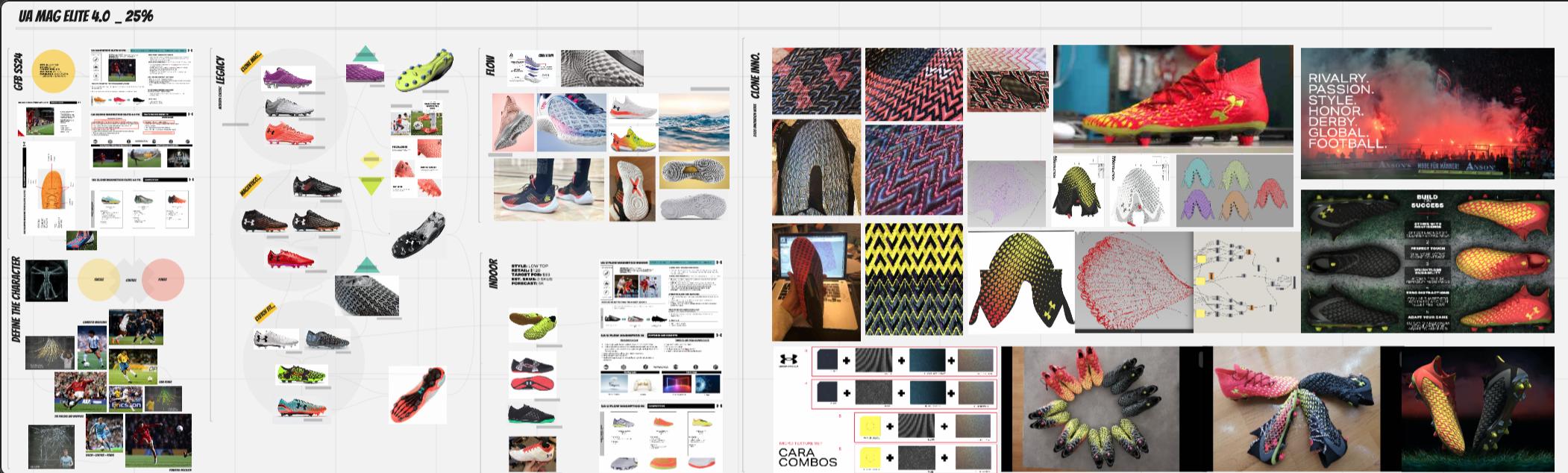1568x473 pixels.
Task: Select the red cleat in Magnetico group
Action: 291,259
